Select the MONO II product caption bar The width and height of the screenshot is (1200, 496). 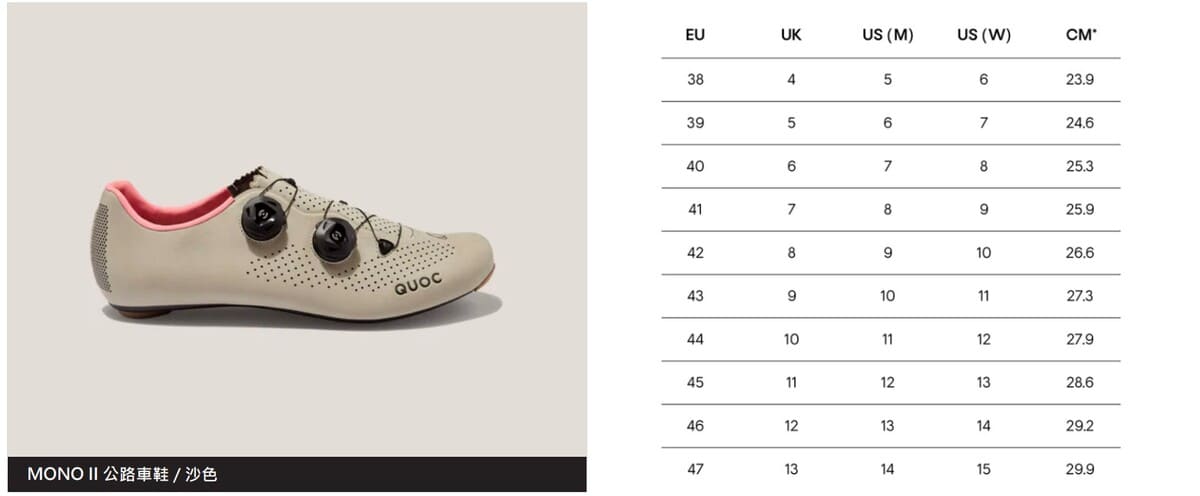[297, 474]
